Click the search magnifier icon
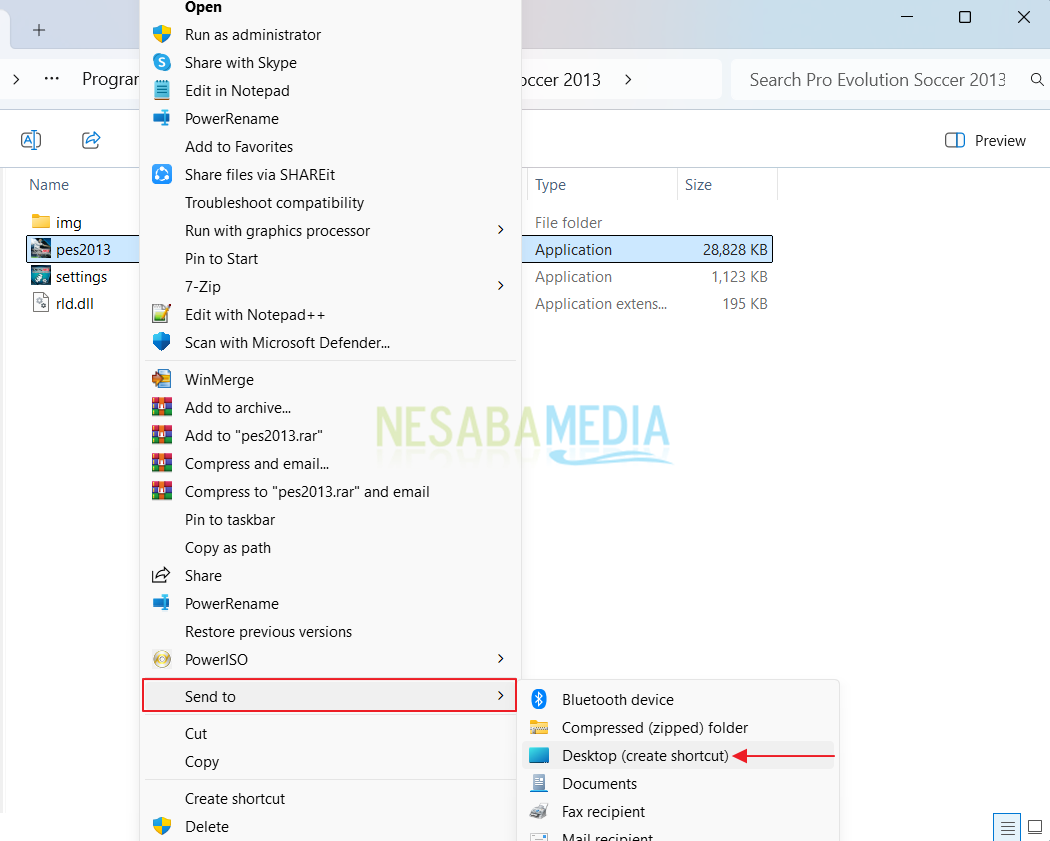This screenshot has width=1050, height=841. click(1037, 80)
